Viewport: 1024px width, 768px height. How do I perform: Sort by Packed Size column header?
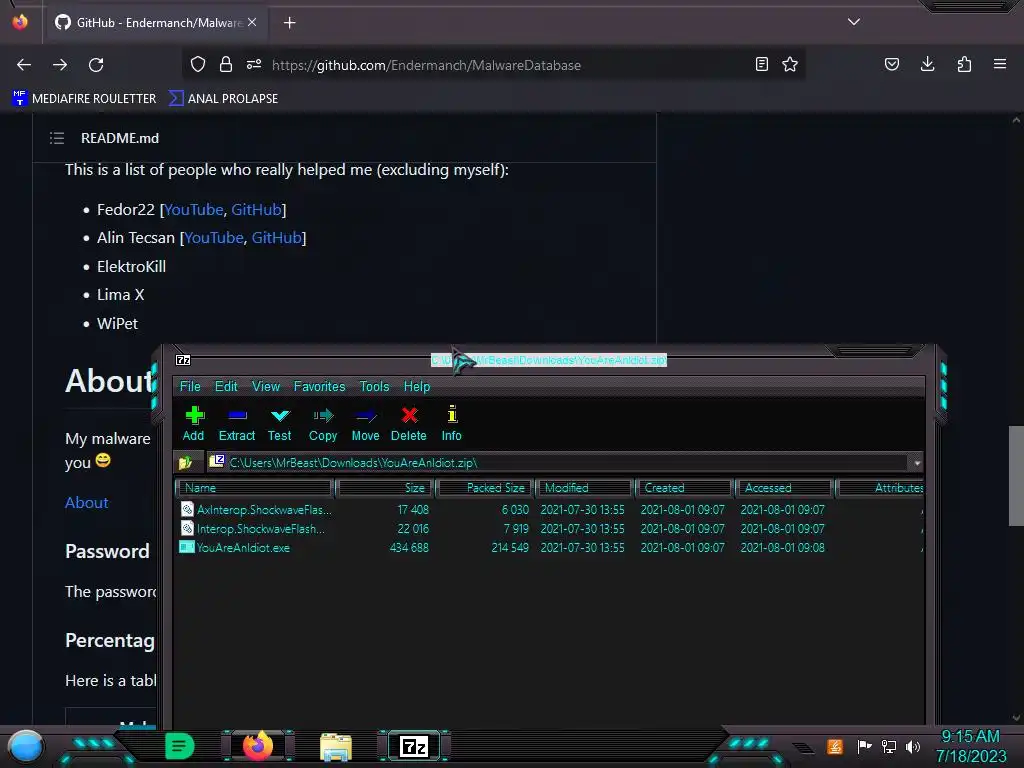coord(485,488)
